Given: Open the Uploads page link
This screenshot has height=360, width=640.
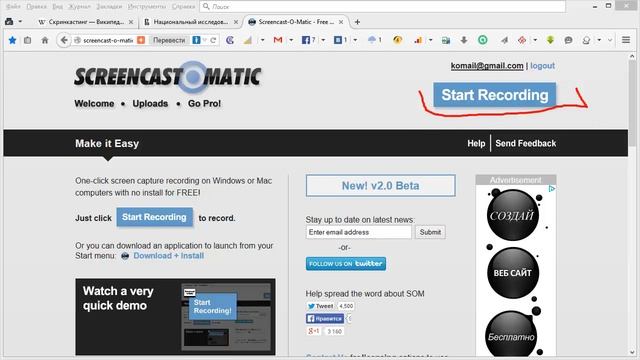Looking at the screenshot, I should 150,104.
